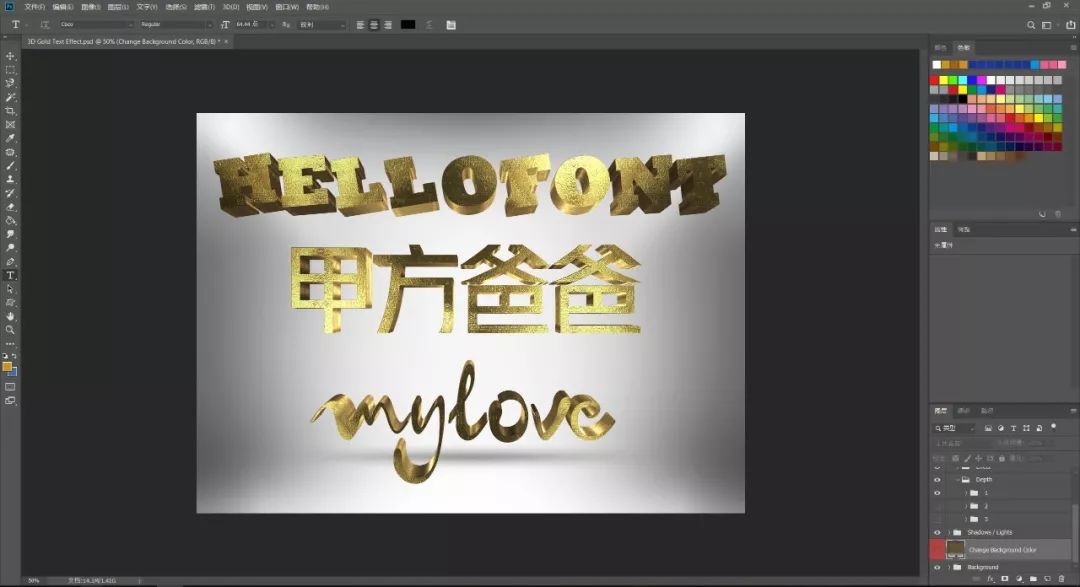Image resolution: width=1080 pixels, height=587 pixels.
Task: Click the center text alignment button
Action: click(x=374, y=24)
